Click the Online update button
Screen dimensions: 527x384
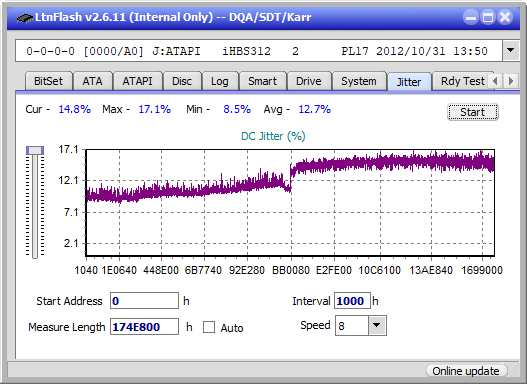(x=466, y=371)
